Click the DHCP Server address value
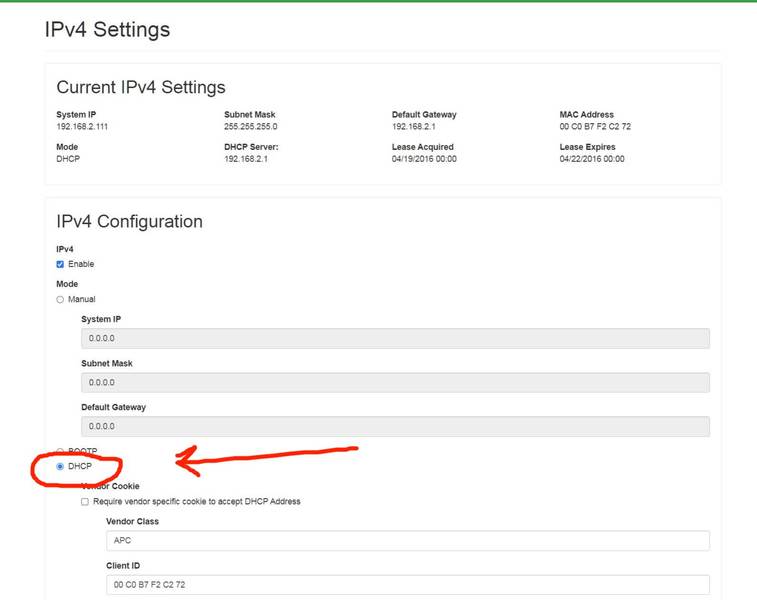Viewport: 757px width, 600px height. 246,159
